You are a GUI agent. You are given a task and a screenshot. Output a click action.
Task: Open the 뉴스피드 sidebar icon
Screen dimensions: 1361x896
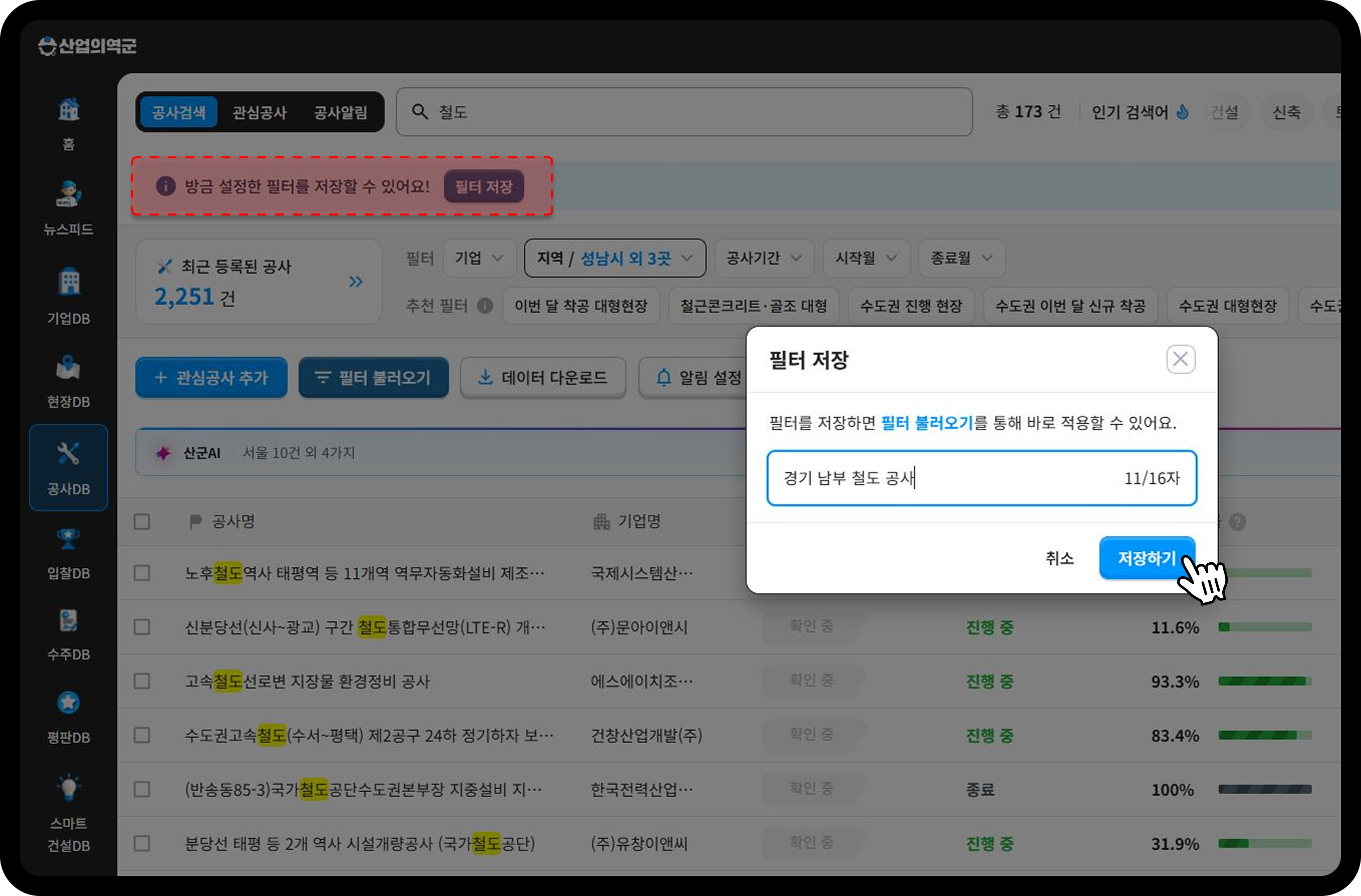[x=69, y=194]
